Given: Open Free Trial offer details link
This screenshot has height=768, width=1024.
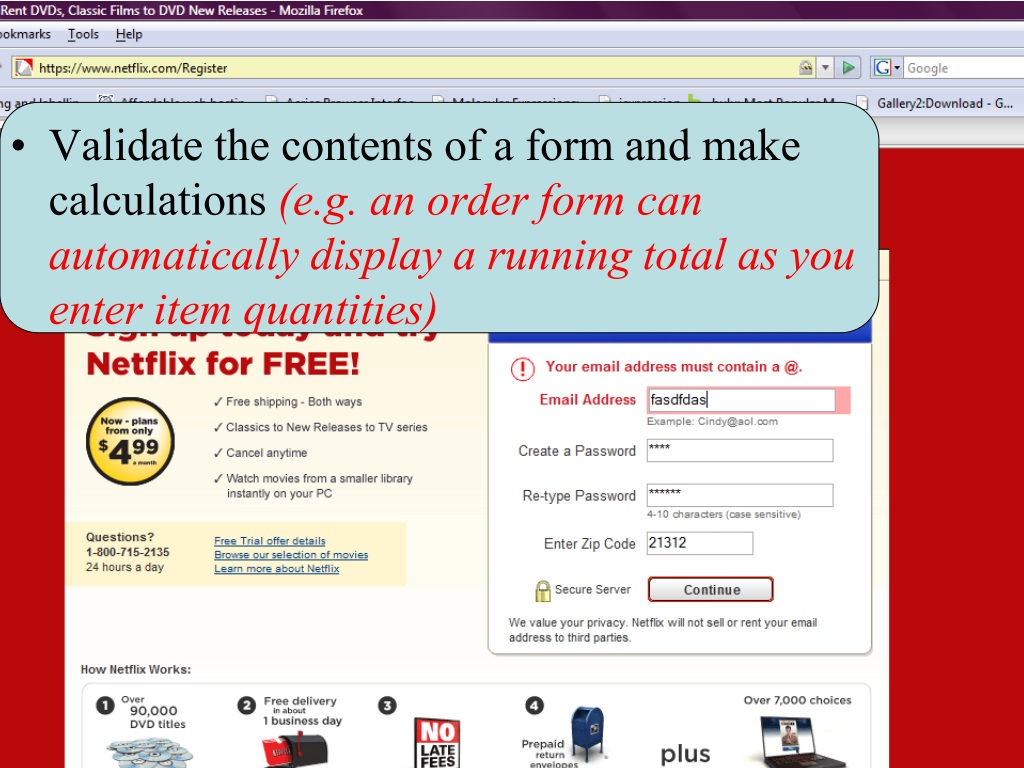Looking at the screenshot, I should [x=270, y=541].
